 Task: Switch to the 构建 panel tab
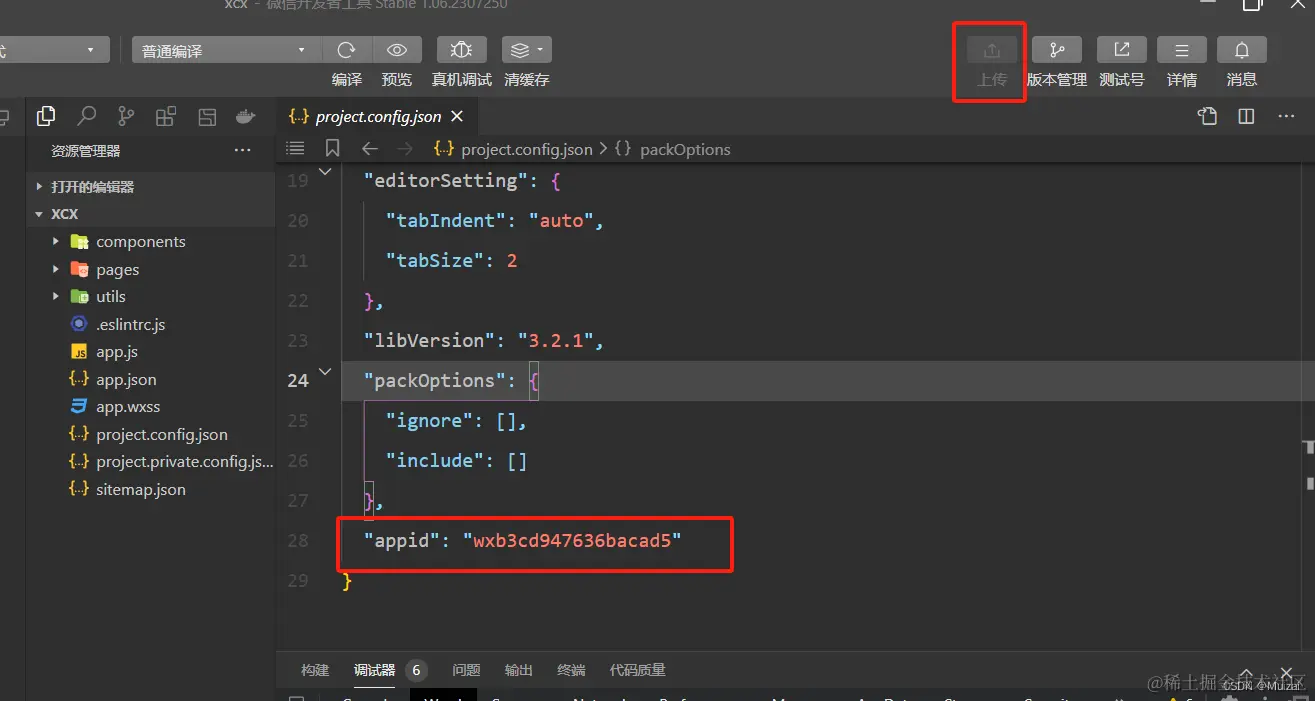tap(315, 670)
